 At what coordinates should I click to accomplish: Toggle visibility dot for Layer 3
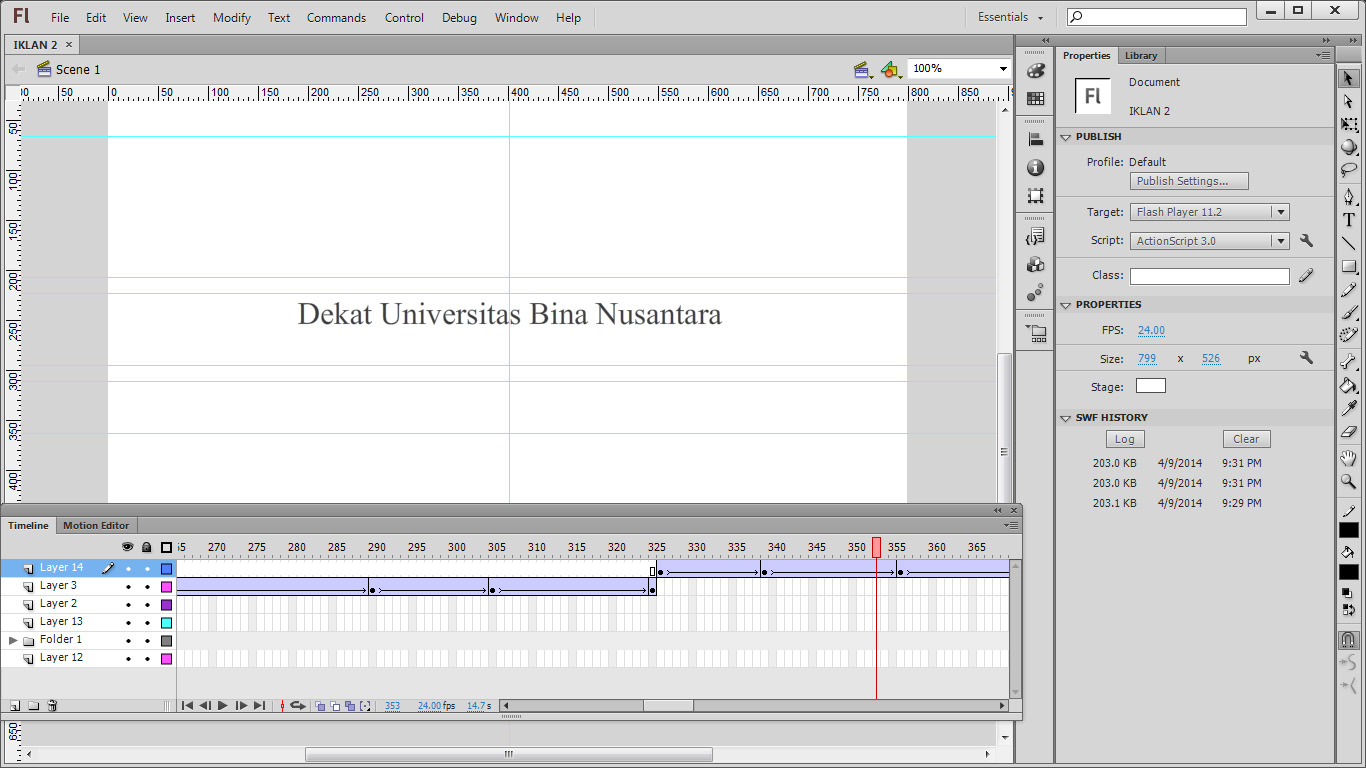click(x=128, y=587)
